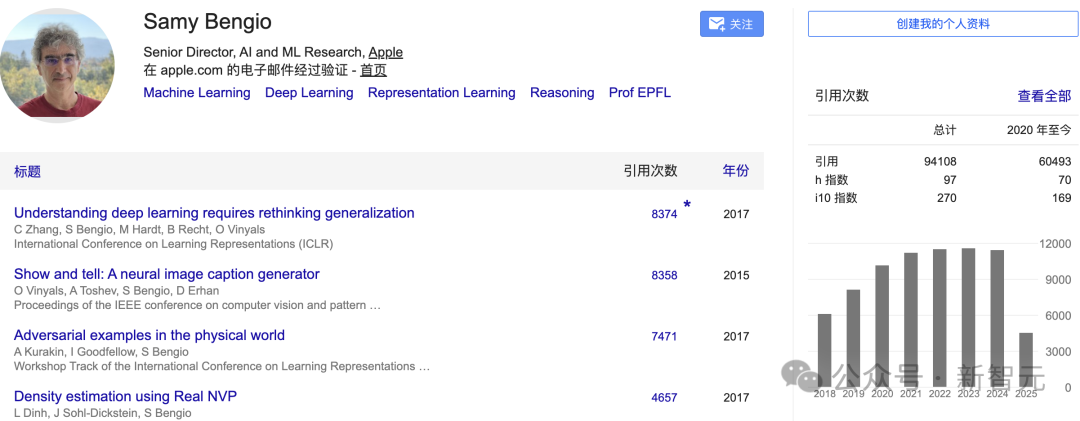Click the 创建我的个人资料 button
Viewport: 1080px width, 421px height.
pyautogui.click(x=943, y=24)
